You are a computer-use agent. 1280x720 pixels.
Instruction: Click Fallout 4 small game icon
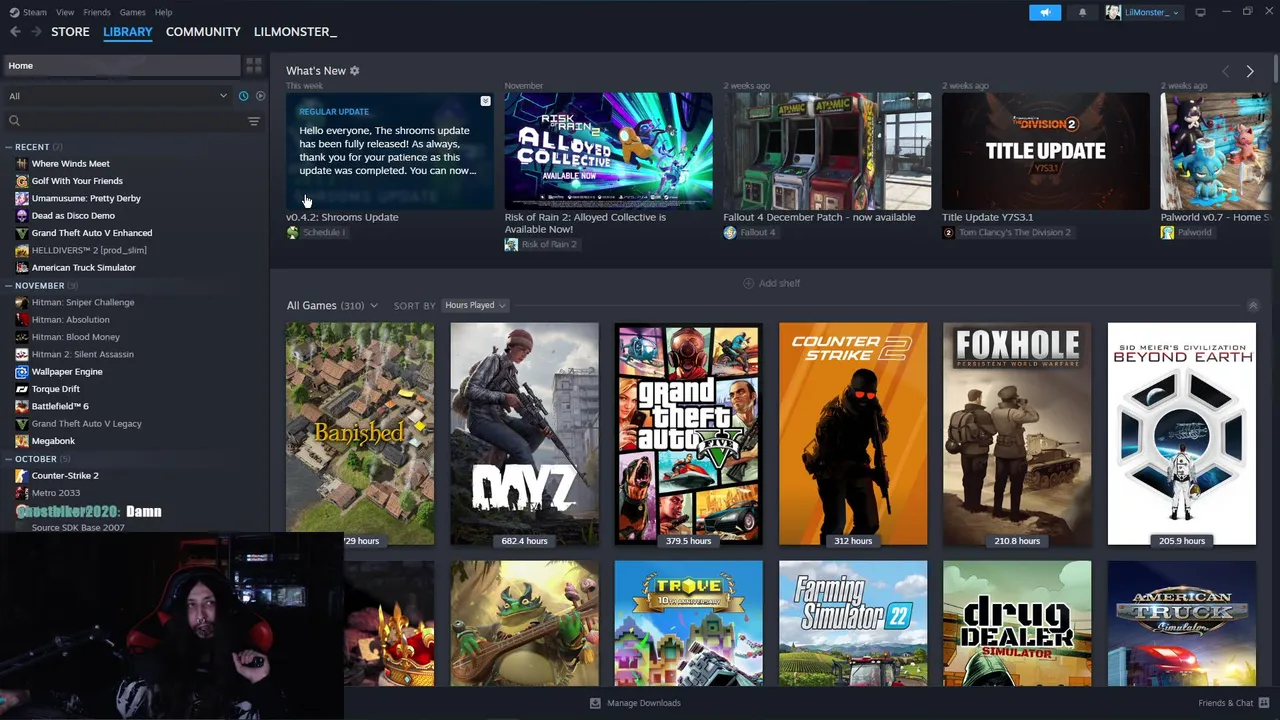730,232
